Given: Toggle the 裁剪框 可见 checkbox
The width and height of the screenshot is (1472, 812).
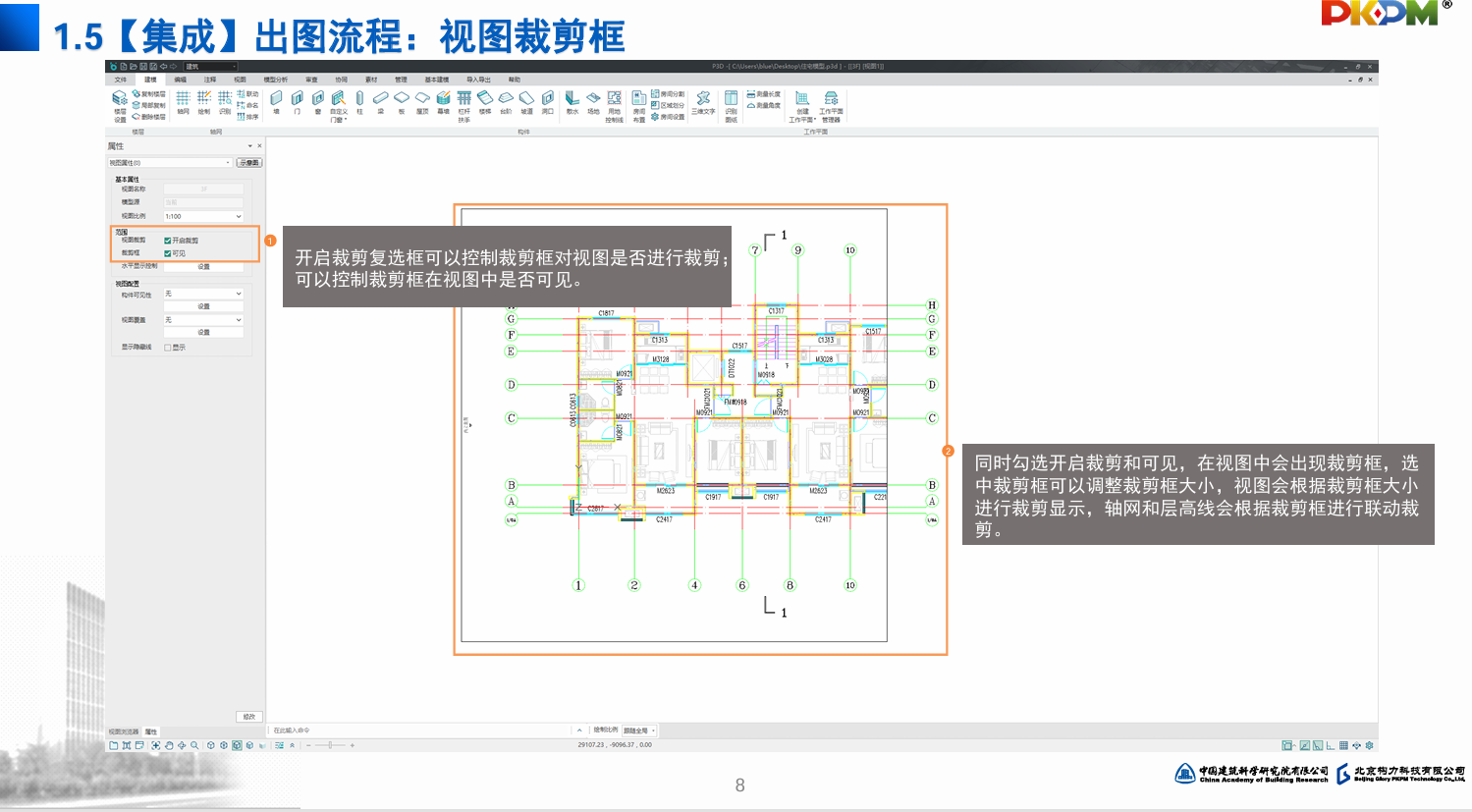Looking at the screenshot, I should point(168,253).
